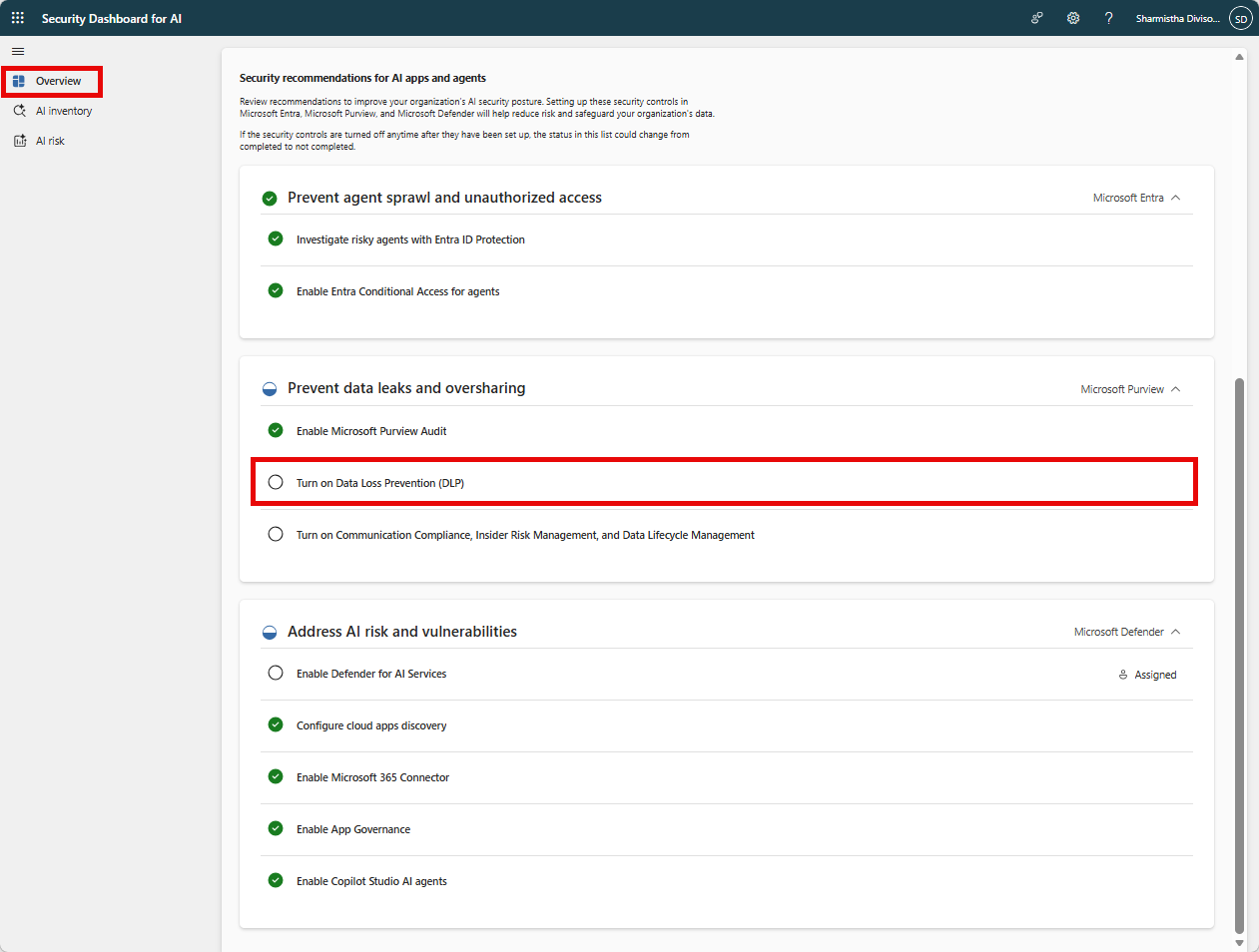This screenshot has height=952, width=1259.
Task: Click the person icon next to Assigned
Action: (1123, 675)
